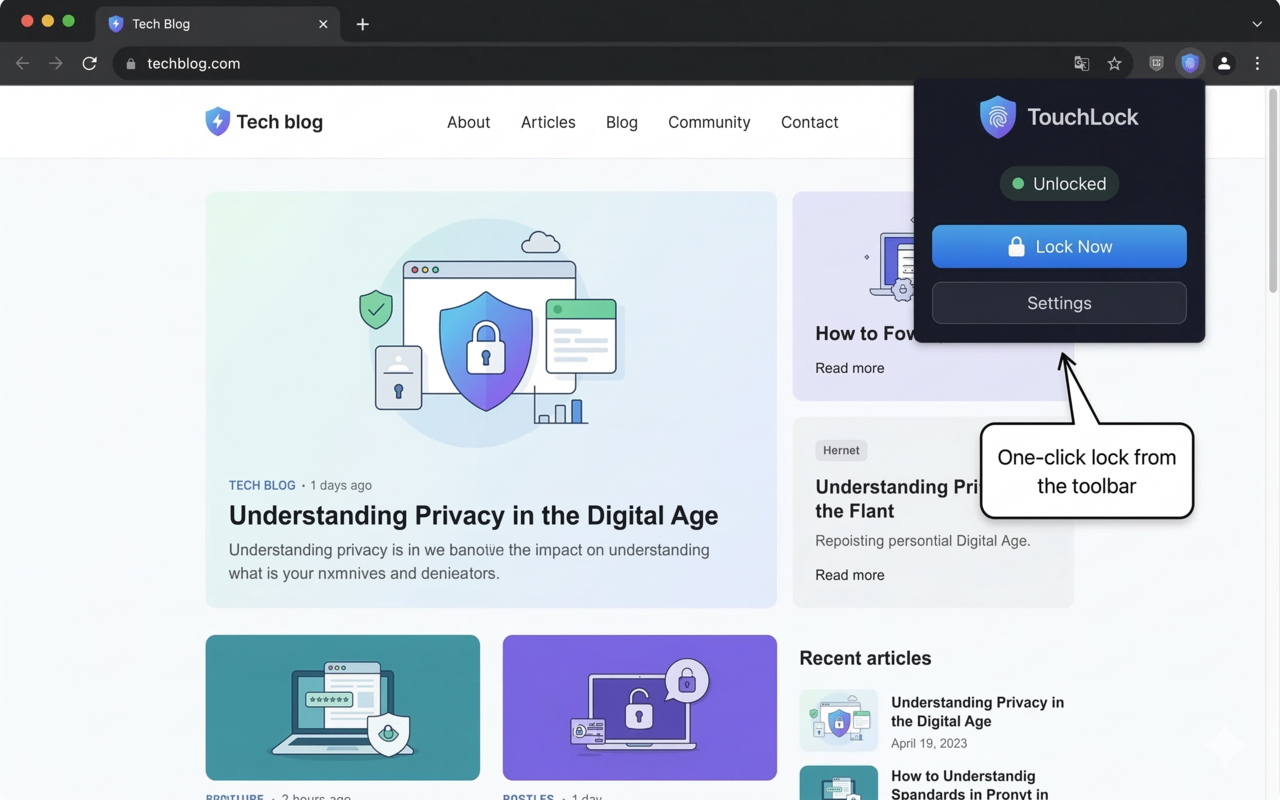Select Contact in the site navigation
Viewport: 1280px width, 800px height.
[809, 121]
